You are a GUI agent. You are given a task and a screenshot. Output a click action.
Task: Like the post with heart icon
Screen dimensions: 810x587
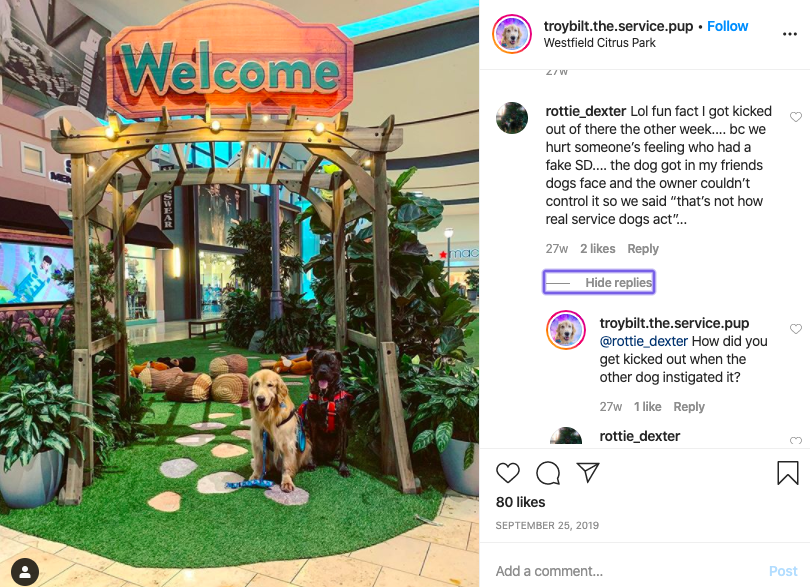(x=507, y=473)
